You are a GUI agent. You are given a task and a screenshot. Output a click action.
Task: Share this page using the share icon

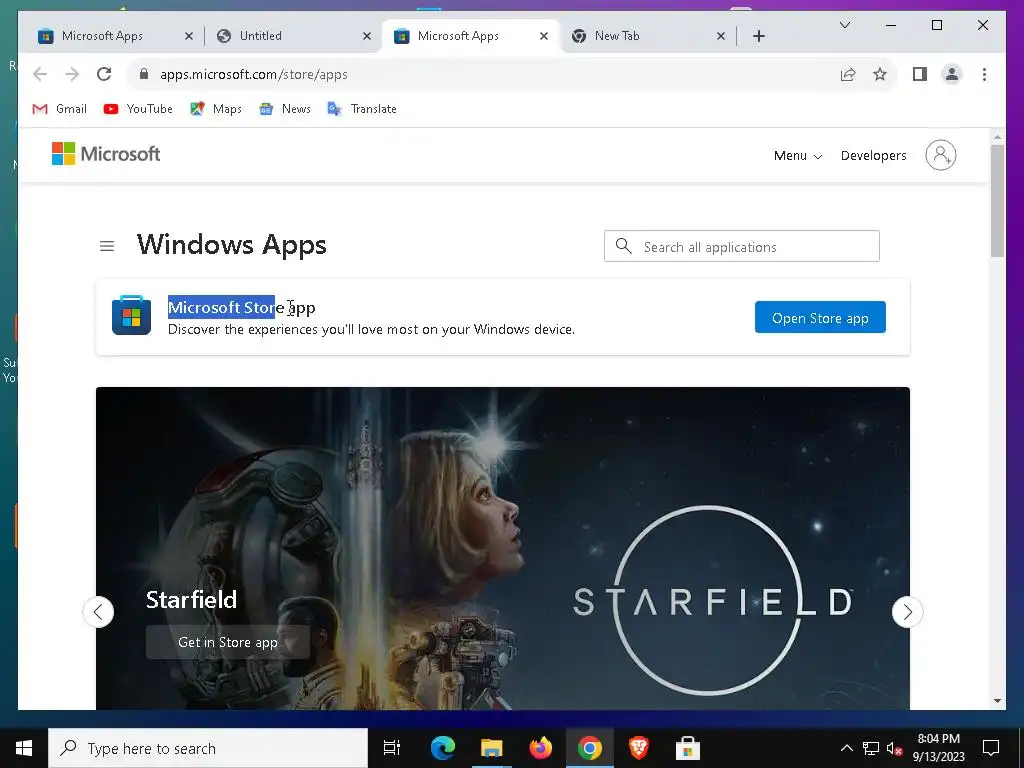848,74
